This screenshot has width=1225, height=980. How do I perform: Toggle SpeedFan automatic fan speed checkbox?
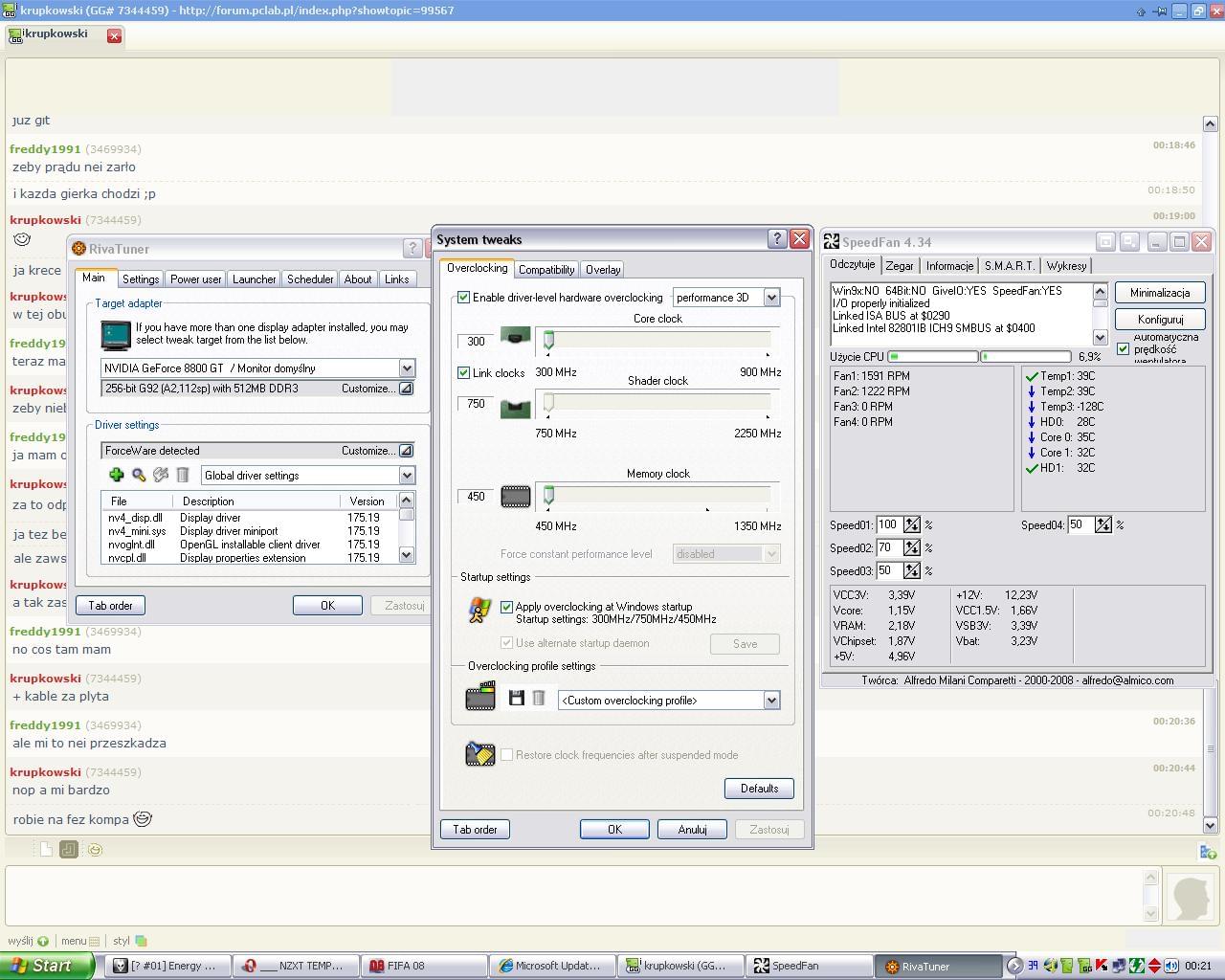point(1124,348)
